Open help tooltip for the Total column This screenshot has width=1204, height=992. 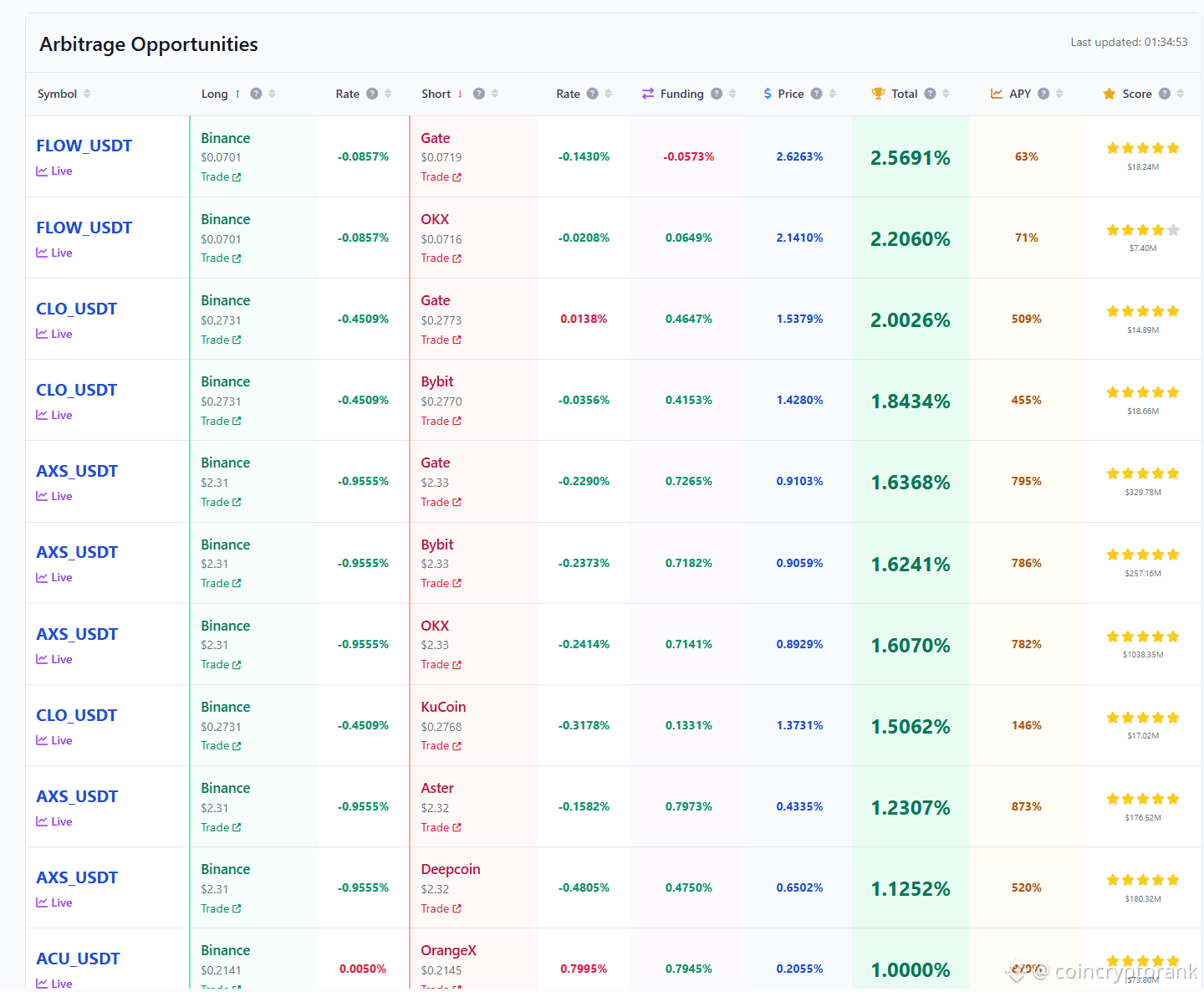point(931,94)
